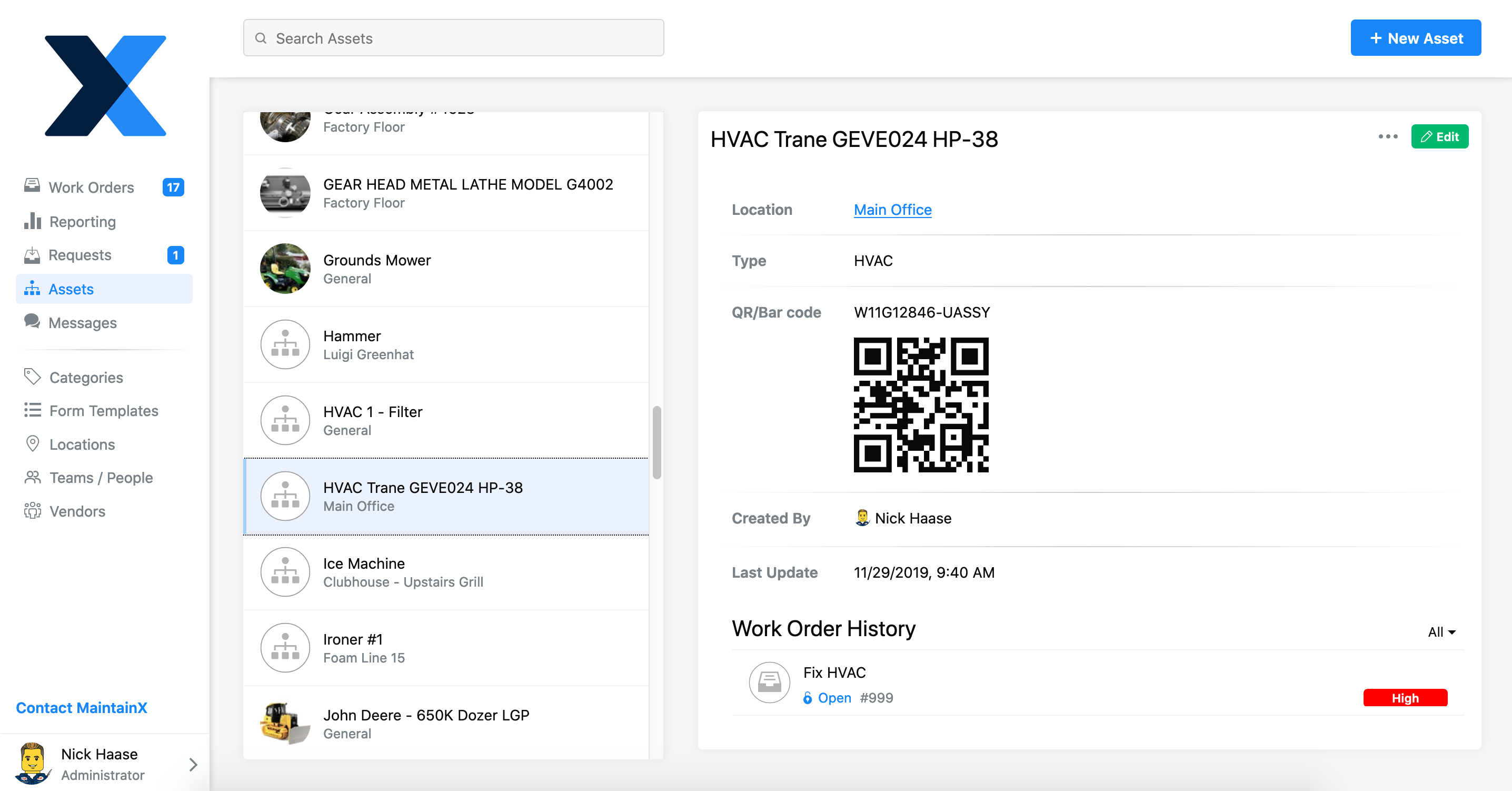Click the New Asset button
Screen dimensions: 1512x791
(x=1415, y=38)
